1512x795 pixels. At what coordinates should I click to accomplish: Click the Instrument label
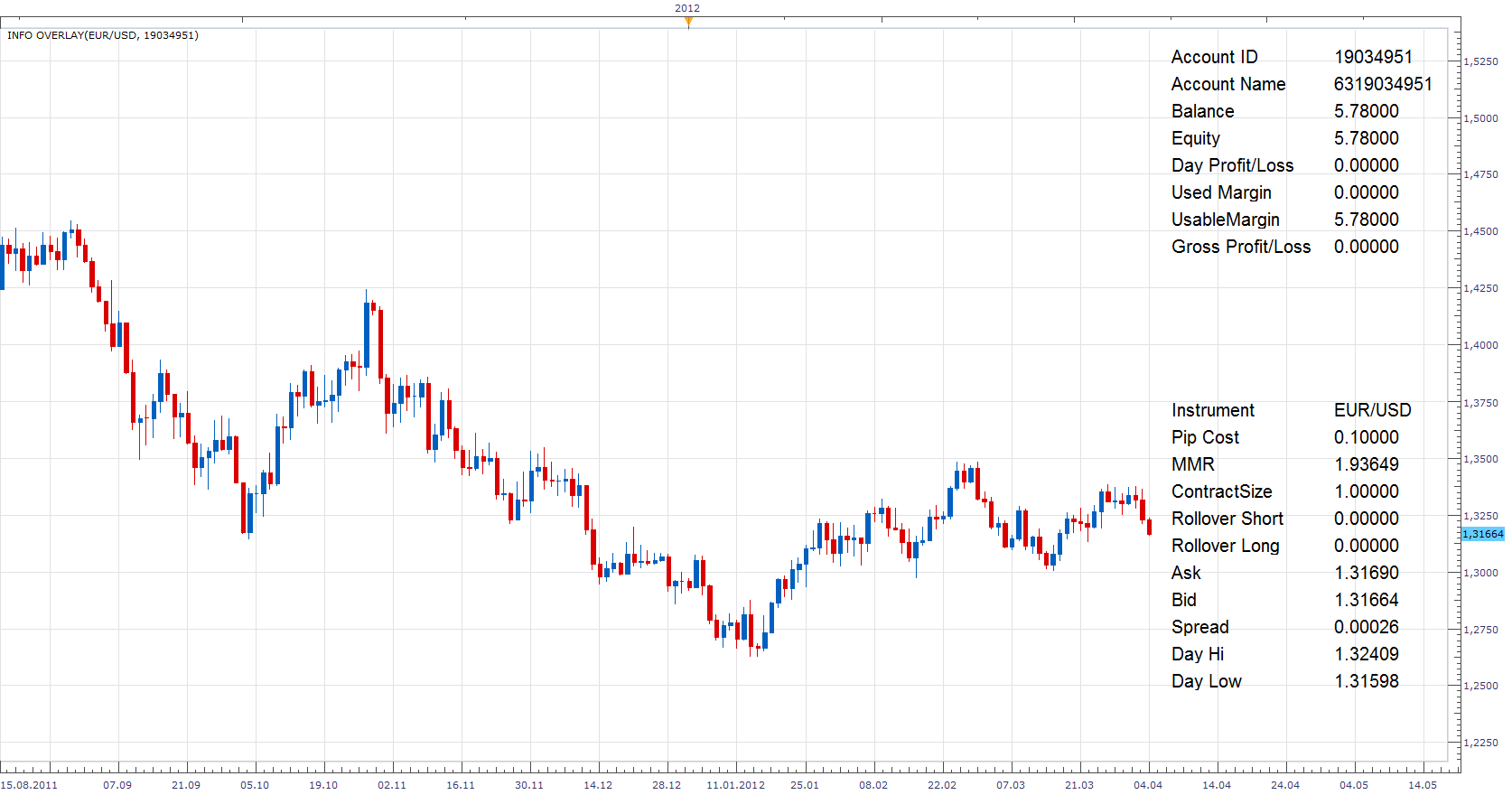pyautogui.click(x=1213, y=410)
